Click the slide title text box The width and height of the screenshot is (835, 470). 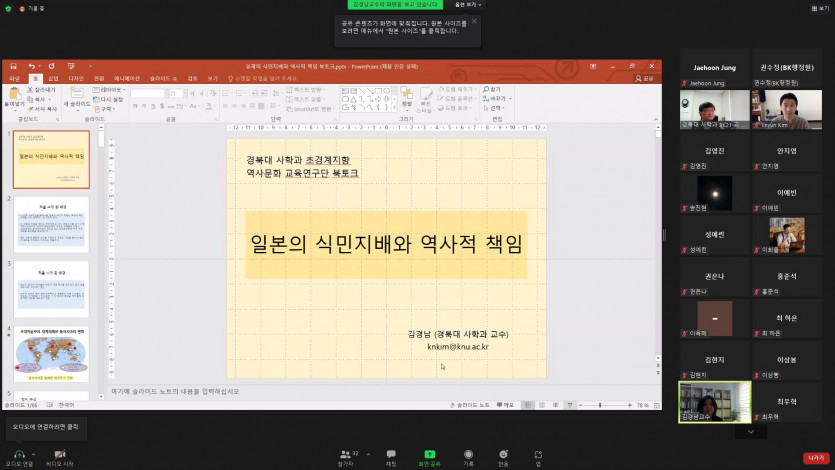pos(386,244)
